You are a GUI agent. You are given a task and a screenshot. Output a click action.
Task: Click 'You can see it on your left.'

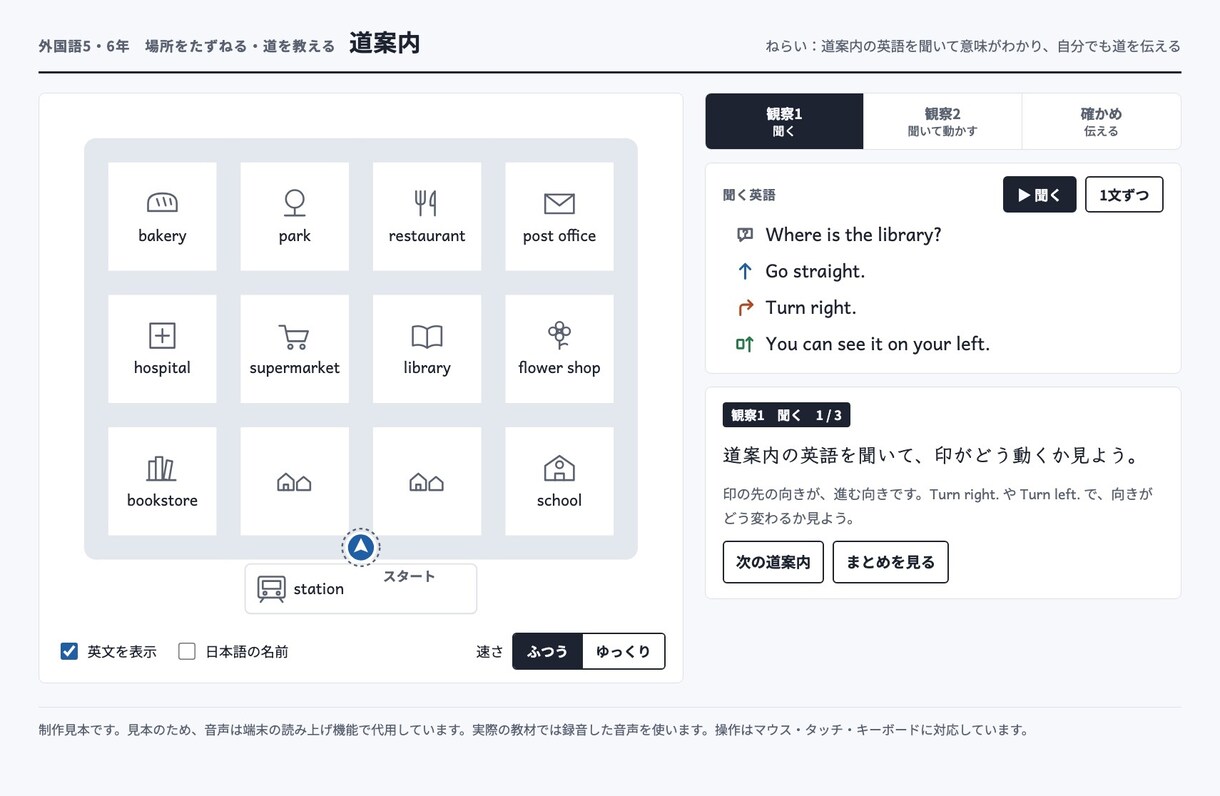point(877,344)
